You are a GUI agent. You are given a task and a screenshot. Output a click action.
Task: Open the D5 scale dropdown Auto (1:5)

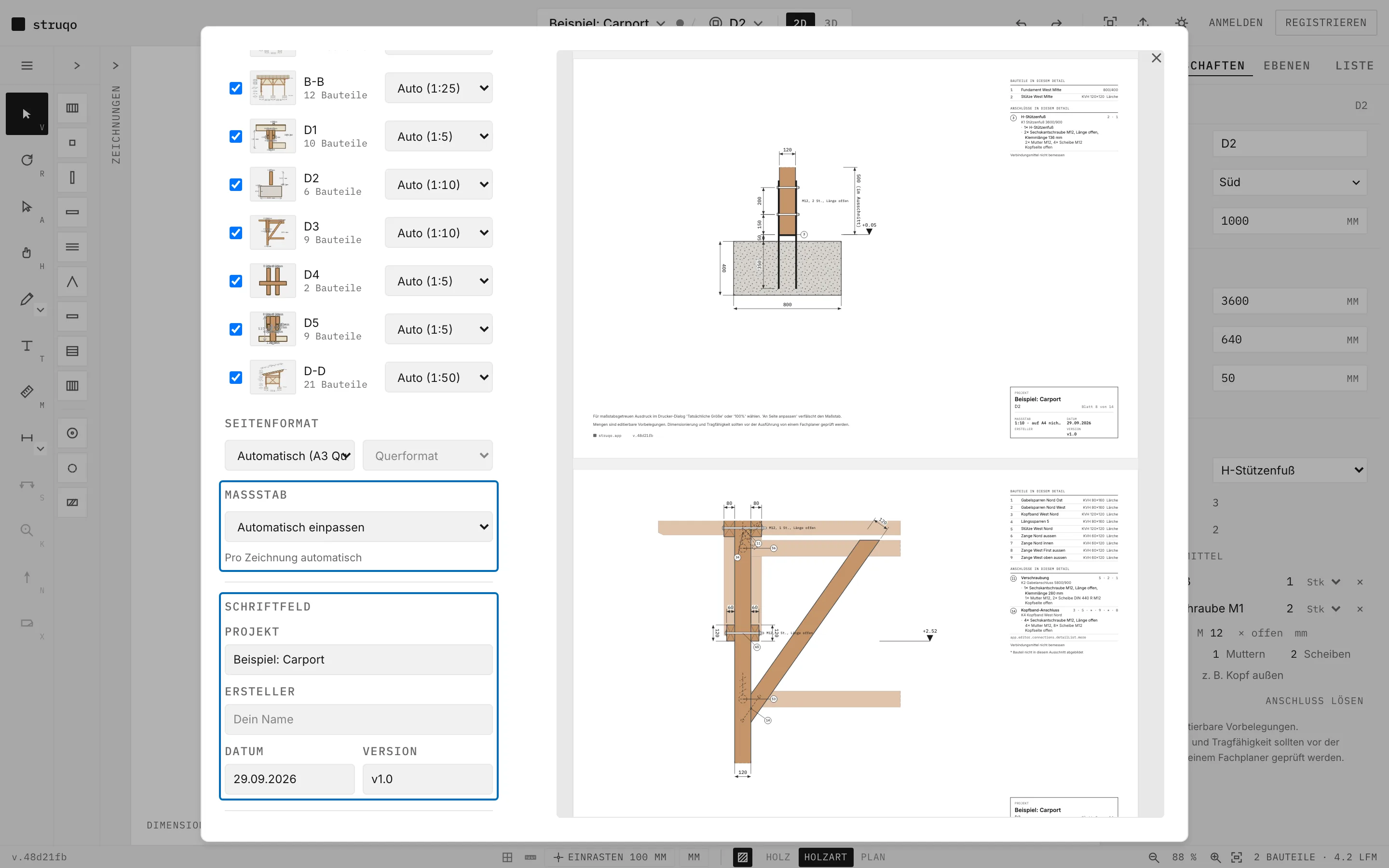pyautogui.click(x=438, y=329)
